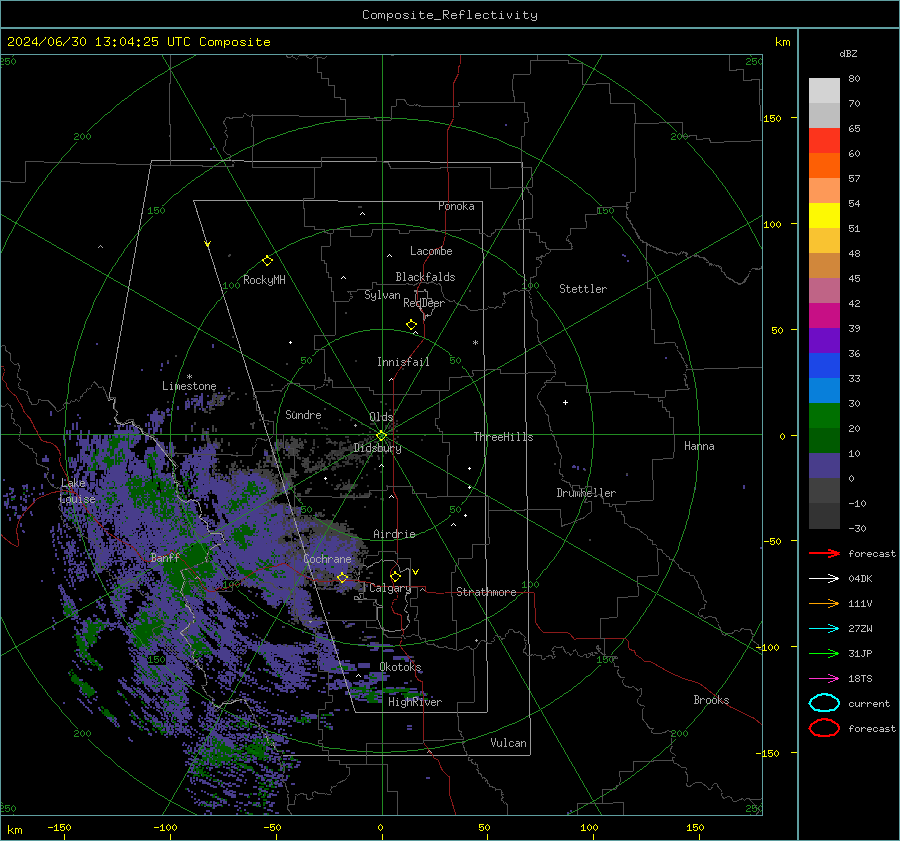The image size is (900, 841).
Task: Click the Lake Louise label
Action: (77, 491)
